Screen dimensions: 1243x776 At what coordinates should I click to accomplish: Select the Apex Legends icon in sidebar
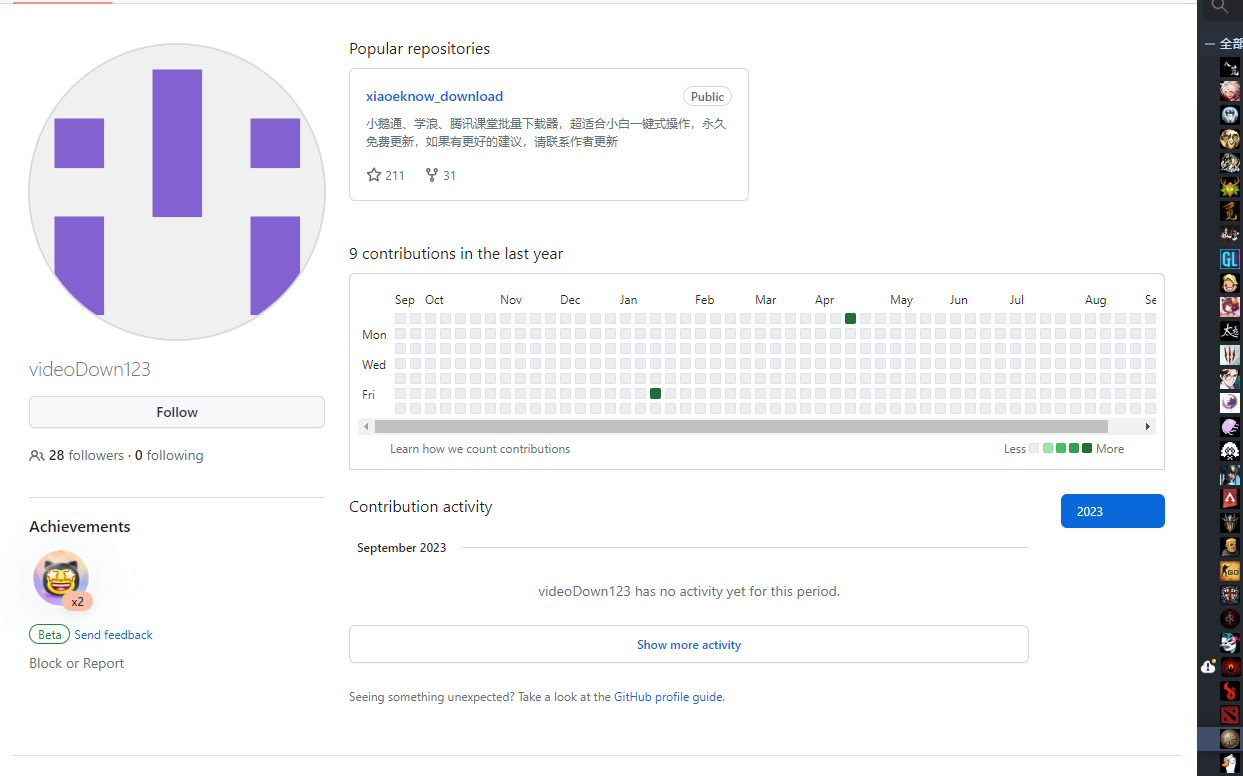1230,498
